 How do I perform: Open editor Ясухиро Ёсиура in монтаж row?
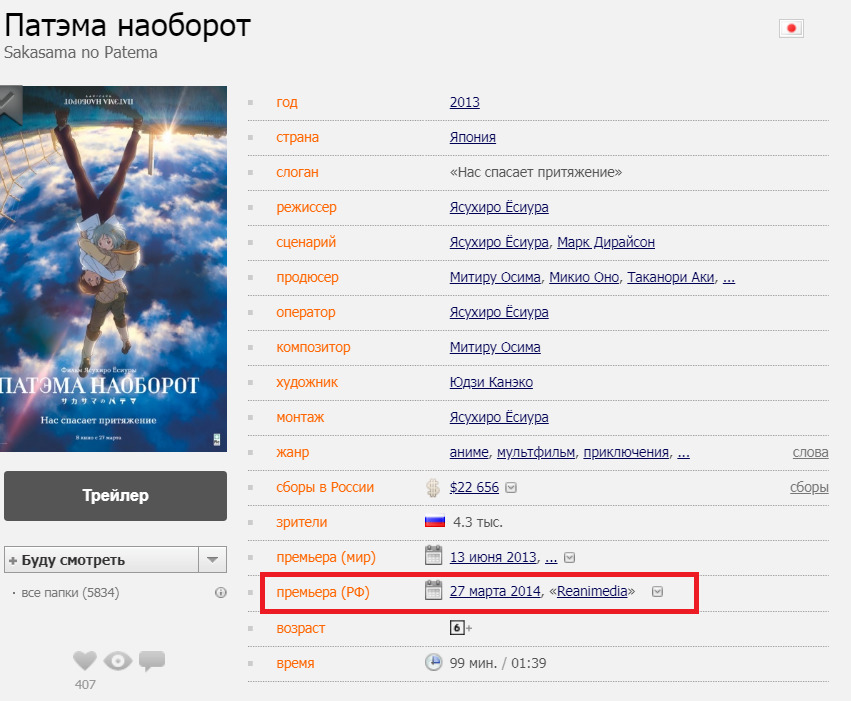click(x=499, y=417)
